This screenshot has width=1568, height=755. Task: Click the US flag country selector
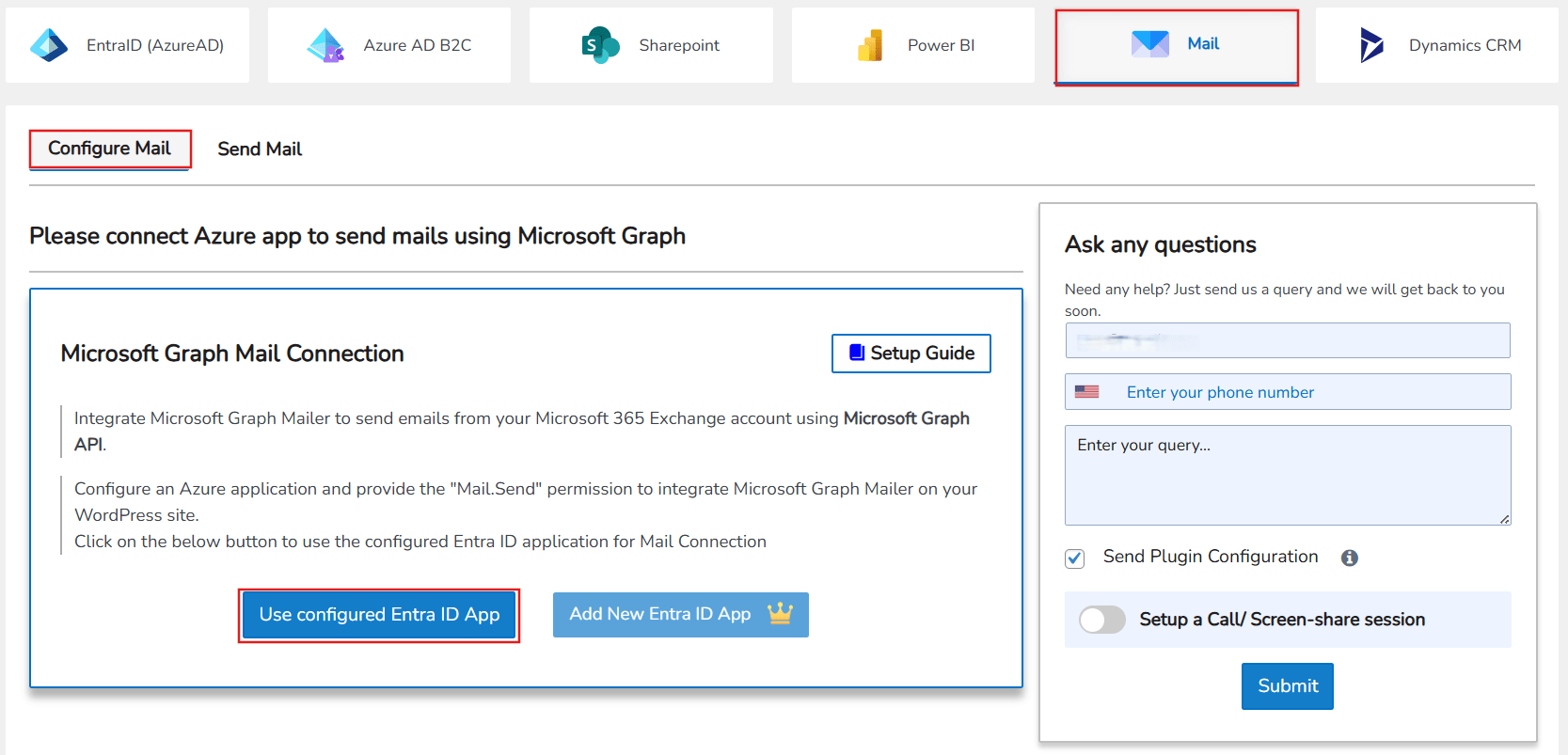[x=1087, y=392]
